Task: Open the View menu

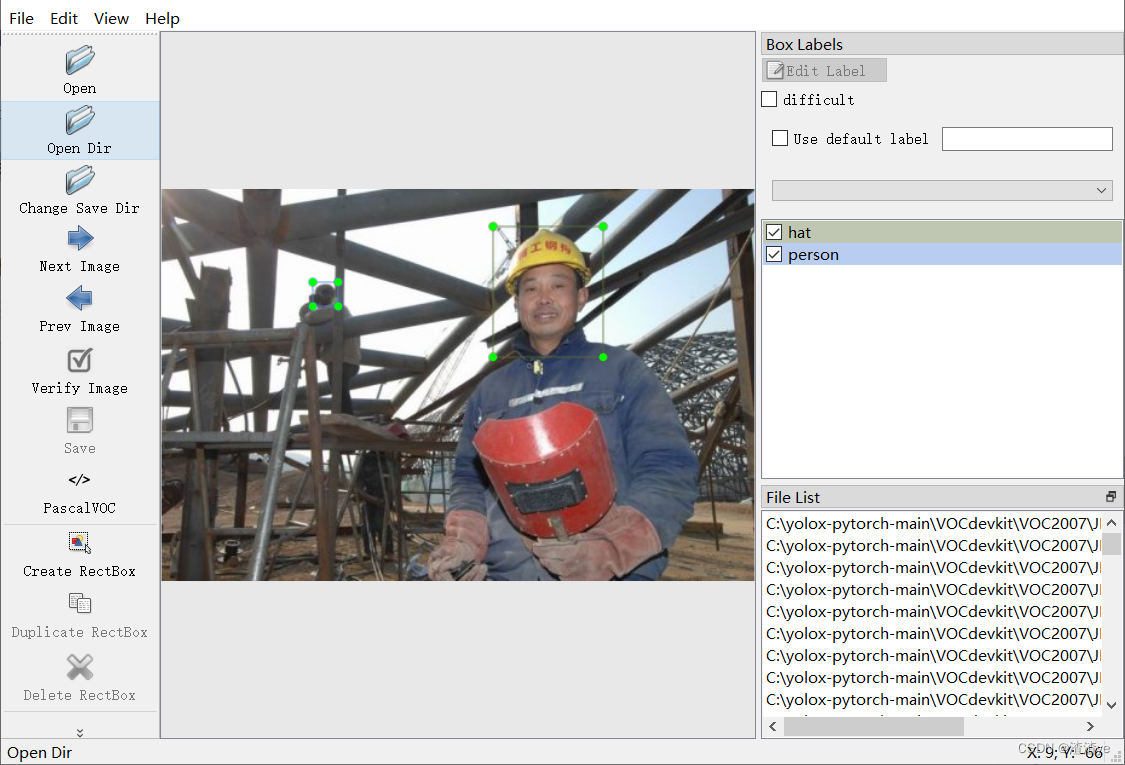Action: (x=111, y=19)
